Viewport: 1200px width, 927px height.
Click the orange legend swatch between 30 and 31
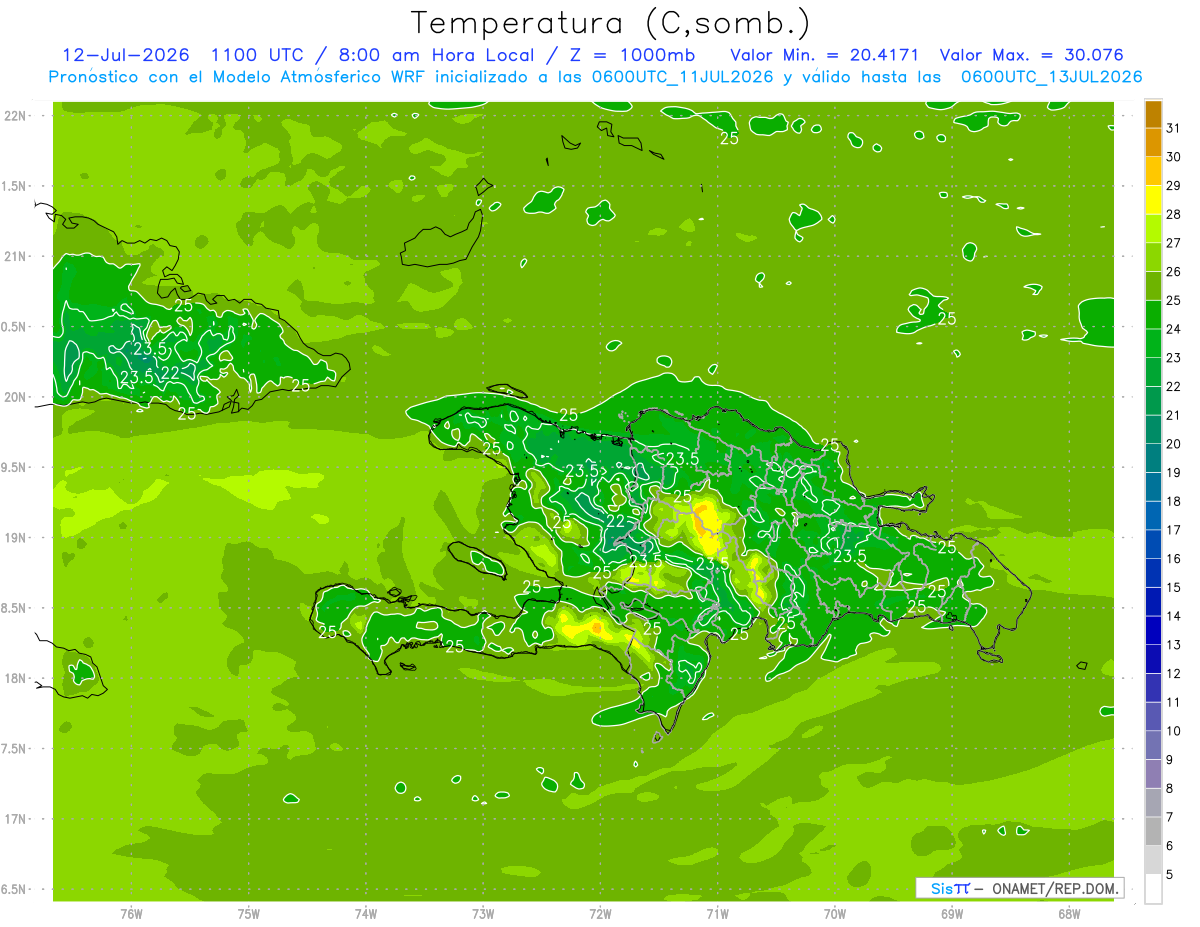click(1153, 143)
